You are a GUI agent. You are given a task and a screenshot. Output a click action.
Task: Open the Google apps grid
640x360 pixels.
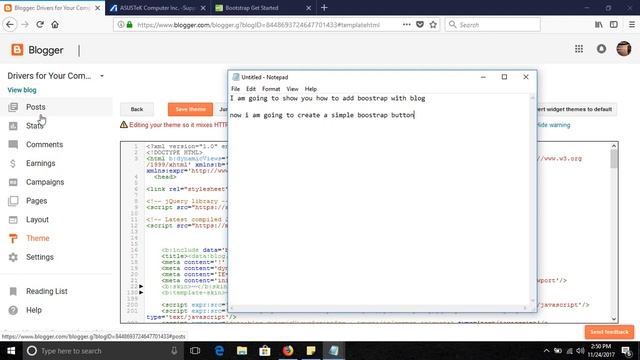pyautogui.click(x=579, y=49)
